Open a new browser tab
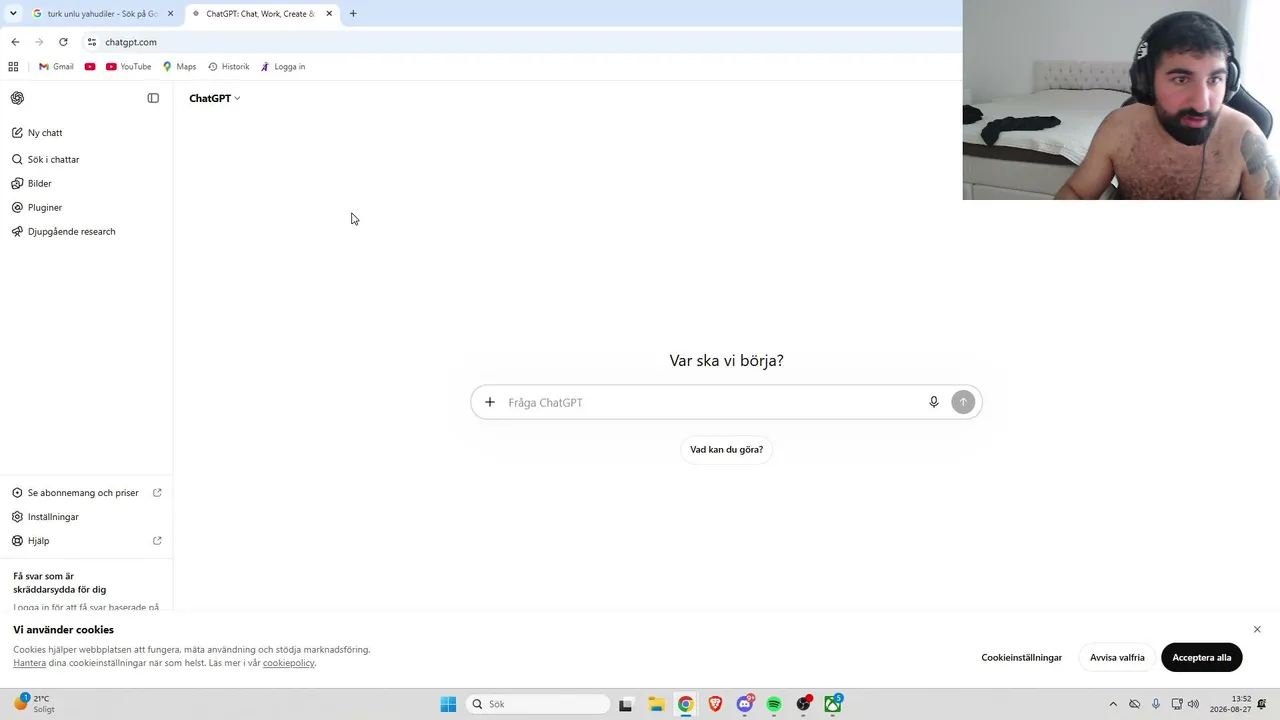Screen dimensions: 1280x720 (353, 14)
